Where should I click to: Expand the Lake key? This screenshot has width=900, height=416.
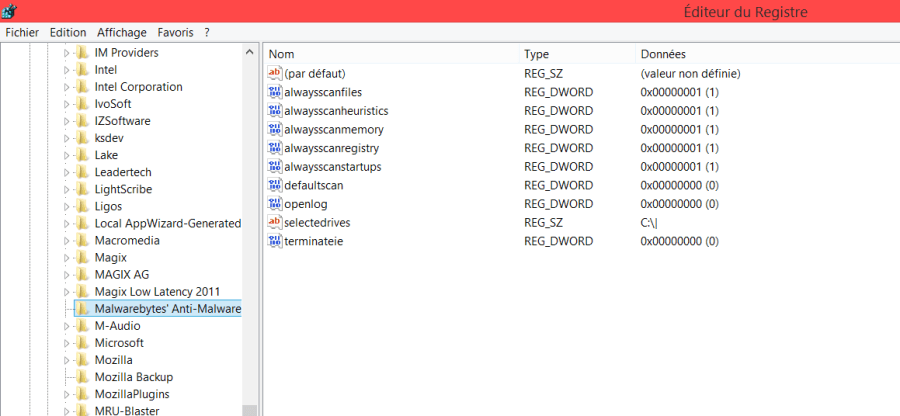[x=67, y=155]
